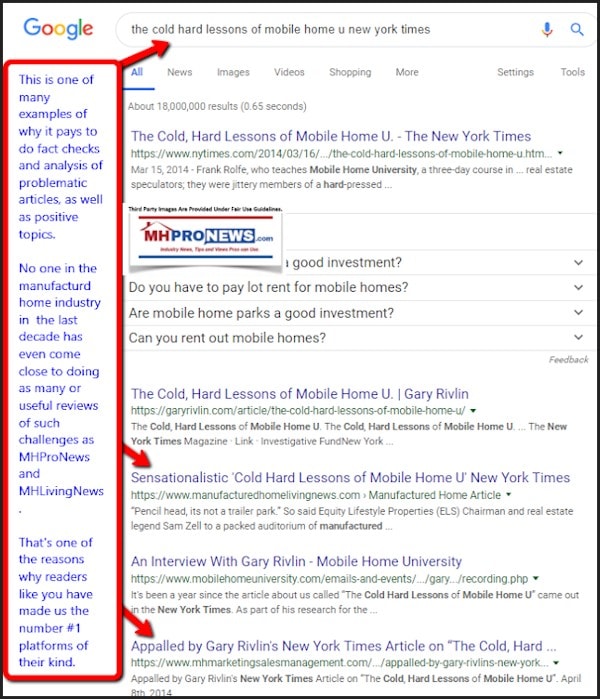This screenshot has height=699, width=600.
Task: Expand 'Can you rent out mobile homes?' question
Action: (361, 337)
